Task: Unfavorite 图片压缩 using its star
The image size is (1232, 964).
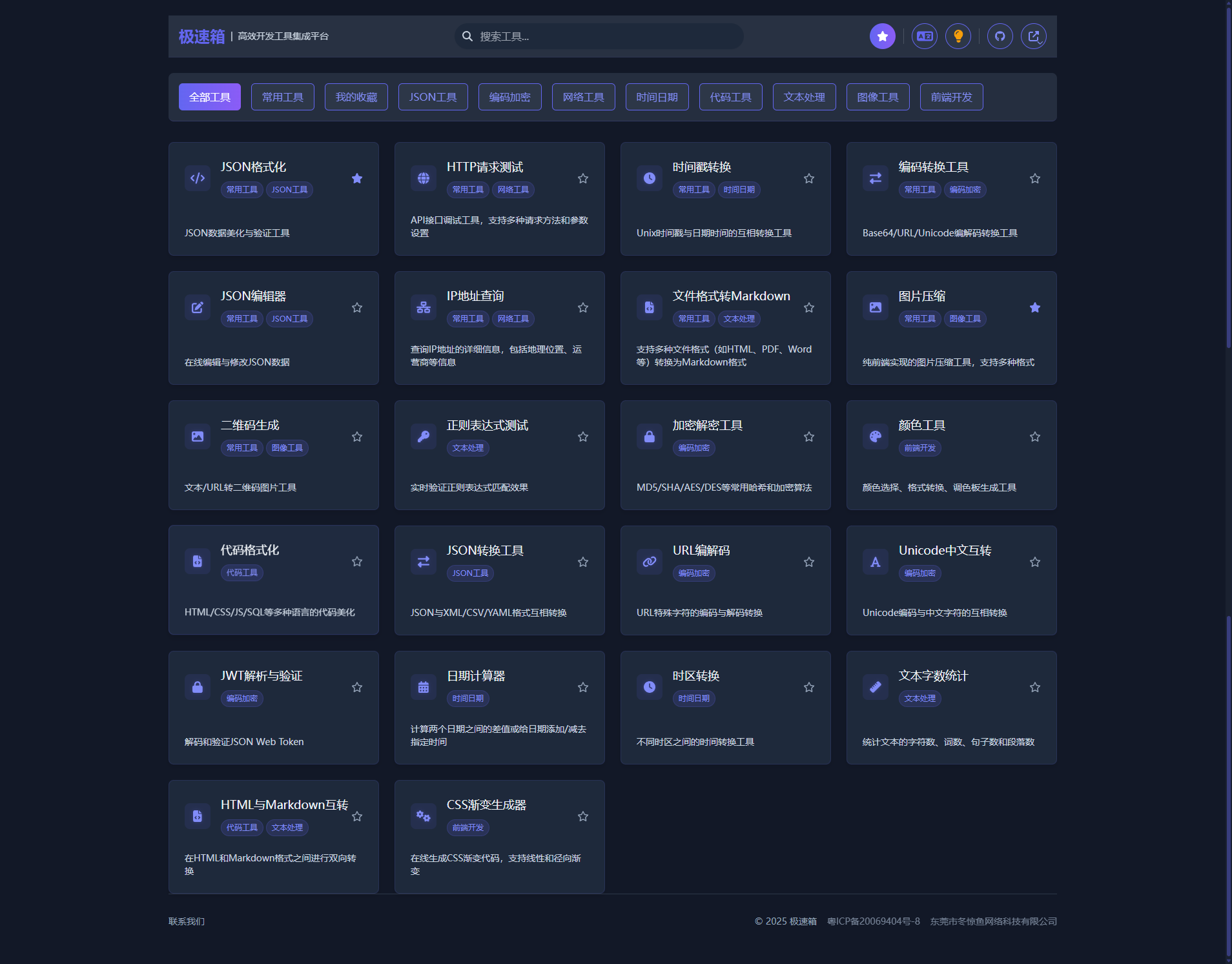Action: [1035, 307]
